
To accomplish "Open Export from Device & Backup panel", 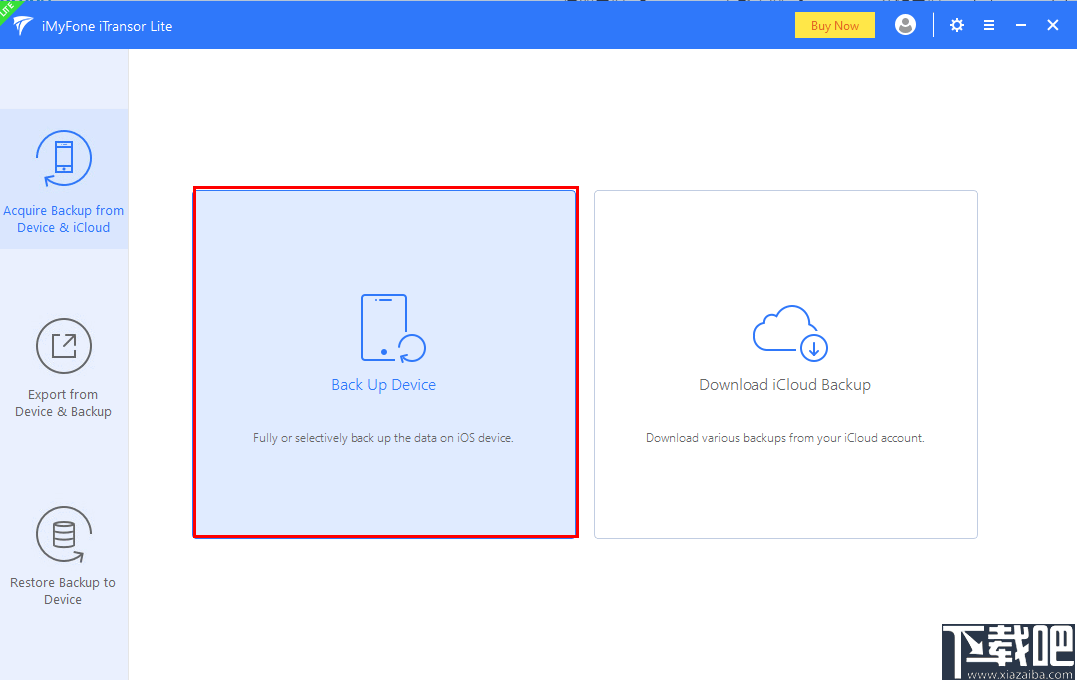I will 63,345.
